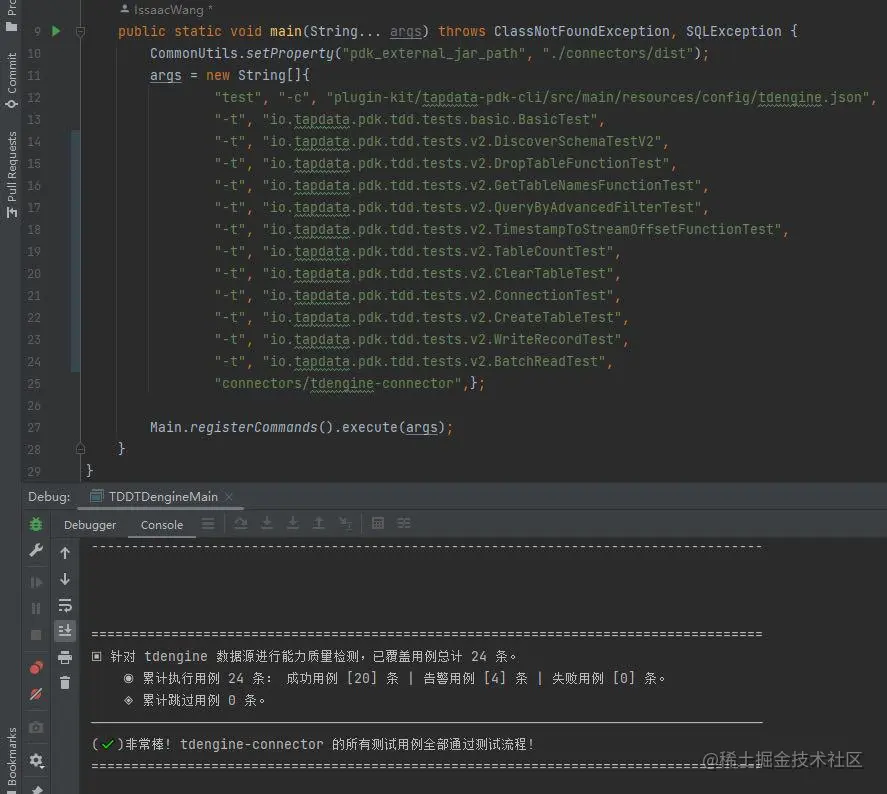Image resolution: width=887 pixels, height=794 pixels.
Task: Click the Project tool window folder icon
Action: (x=11, y=27)
